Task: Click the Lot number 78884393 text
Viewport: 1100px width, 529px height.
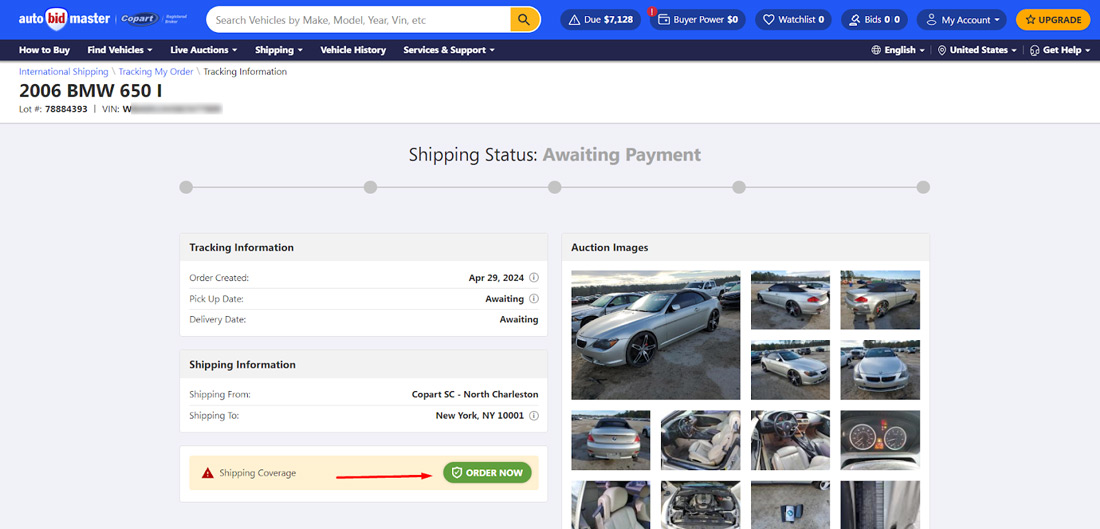Action: tap(66, 109)
